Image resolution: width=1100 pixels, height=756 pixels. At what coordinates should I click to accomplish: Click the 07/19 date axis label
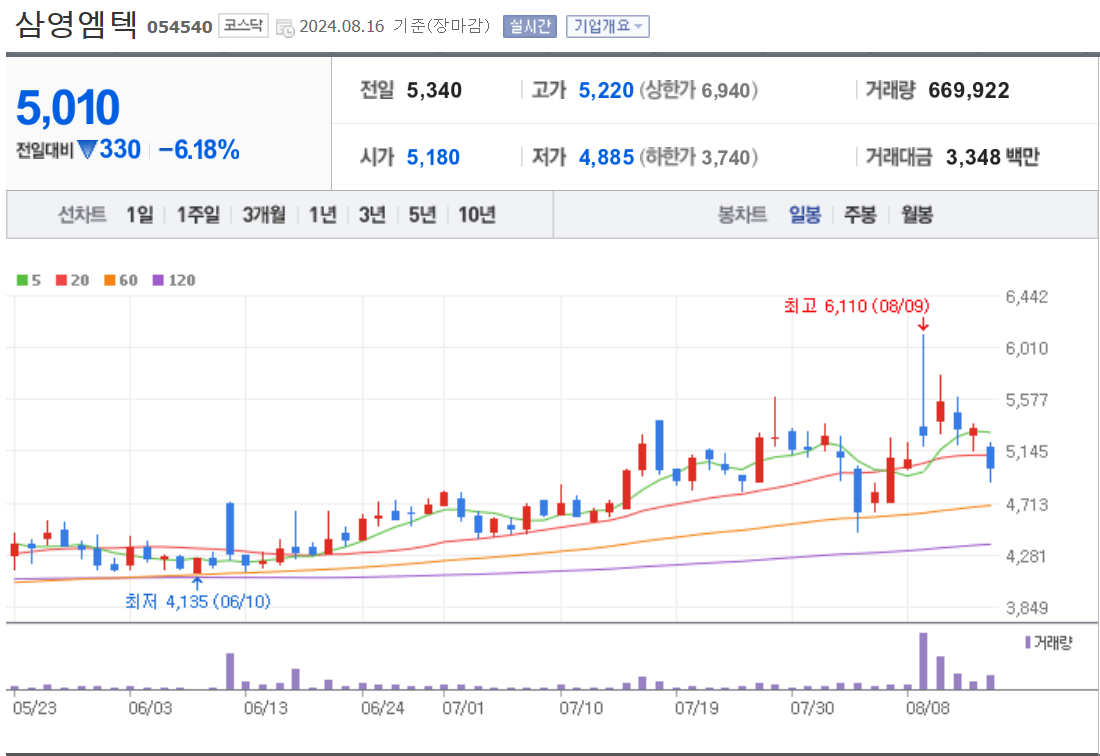(x=697, y=708)
